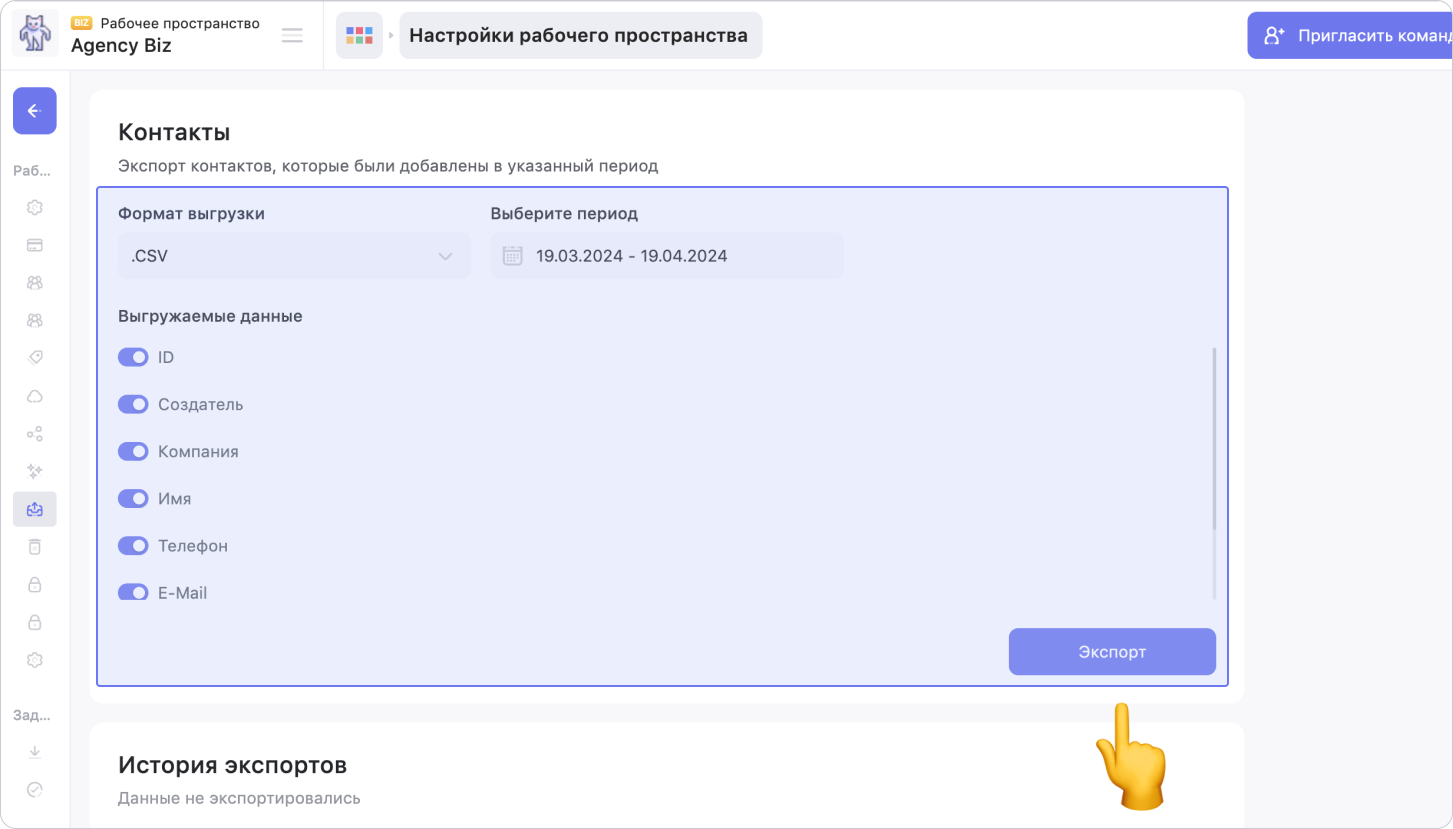Screen dimensions: 1453x829
Task: Open the cloud icon in sidebar
Action: point(34,396)
